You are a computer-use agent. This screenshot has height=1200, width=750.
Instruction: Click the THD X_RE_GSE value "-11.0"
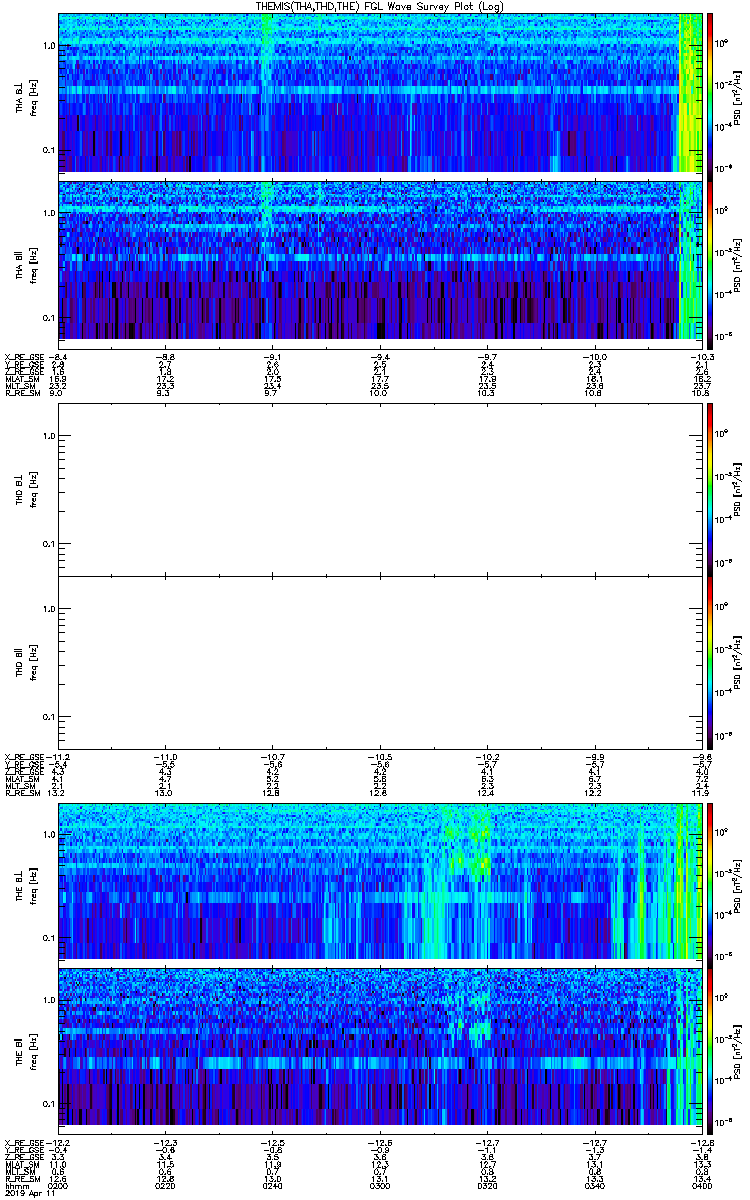click(x=166, y=757)
